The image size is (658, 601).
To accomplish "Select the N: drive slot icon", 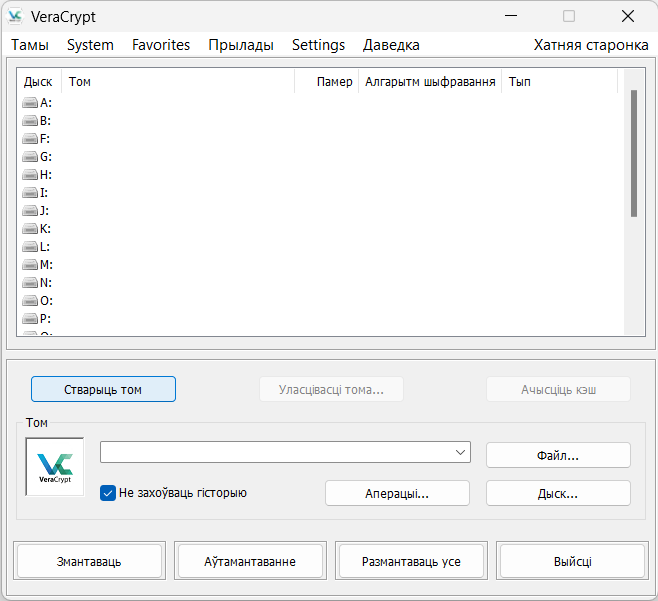I will pos(30,282).
